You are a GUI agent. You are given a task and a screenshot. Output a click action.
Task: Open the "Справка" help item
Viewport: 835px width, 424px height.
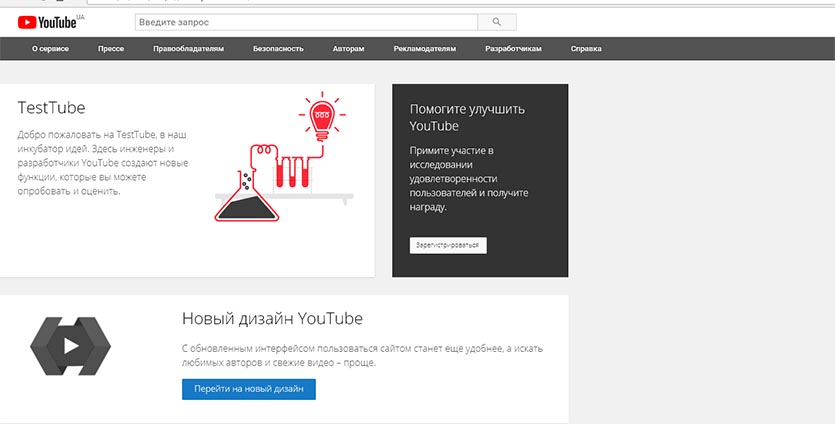point(586,48)
